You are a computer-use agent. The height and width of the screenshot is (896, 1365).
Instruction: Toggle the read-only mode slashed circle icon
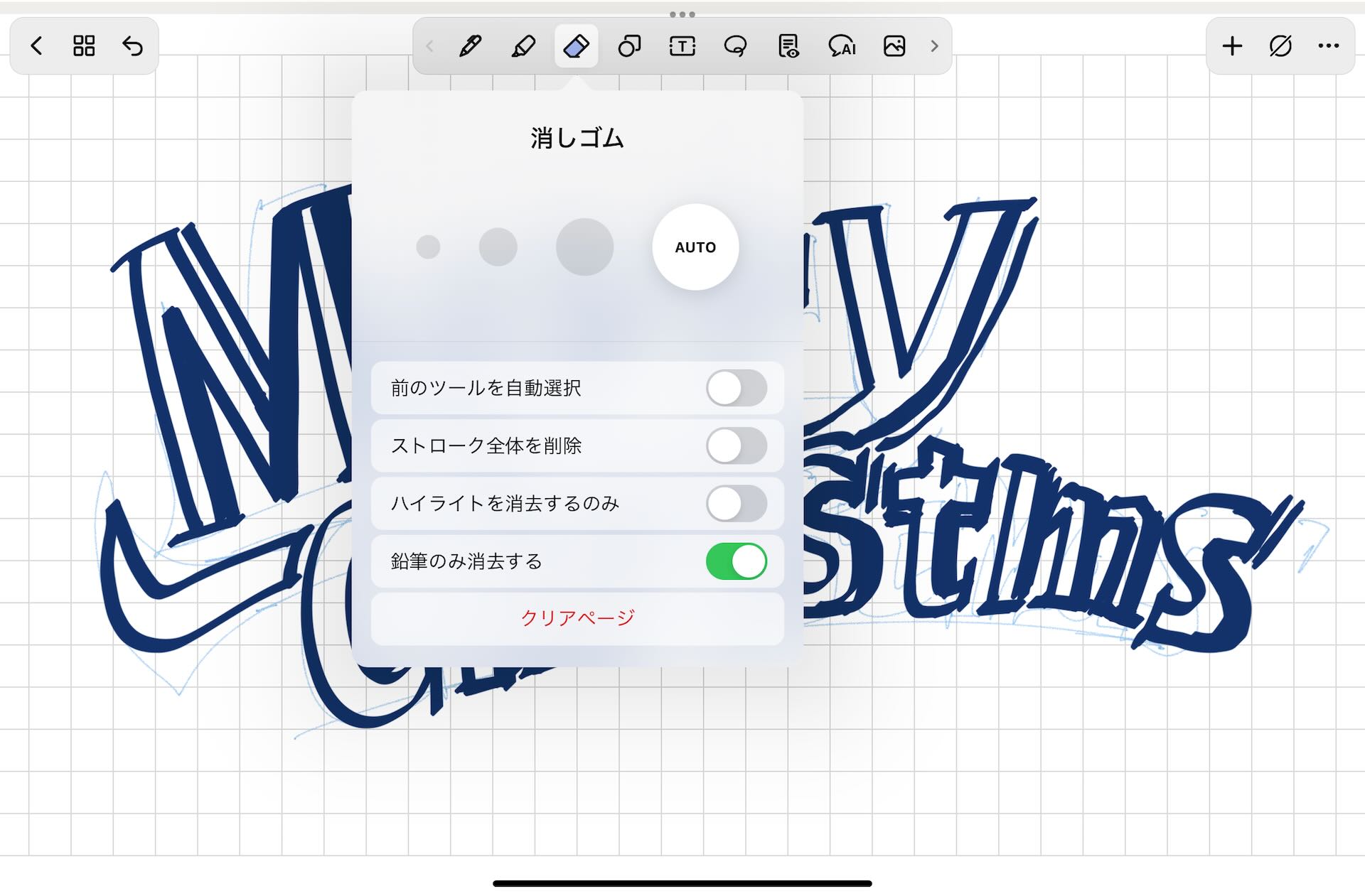pos(1280,46)
